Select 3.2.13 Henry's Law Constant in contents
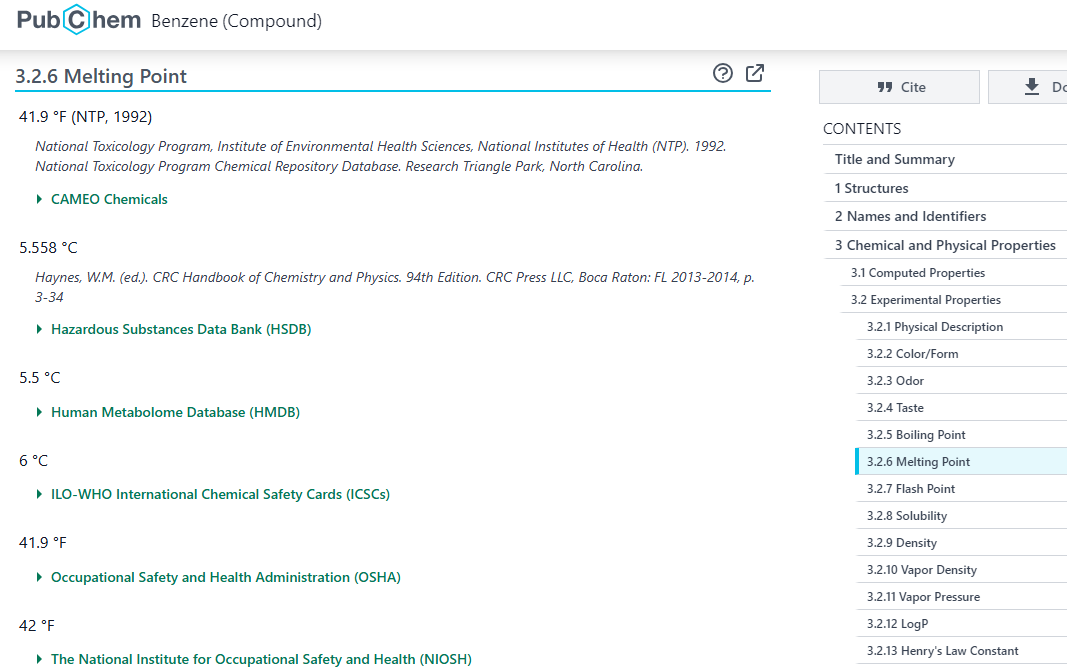The image size is (1067, 671). [x=942, y=651]
